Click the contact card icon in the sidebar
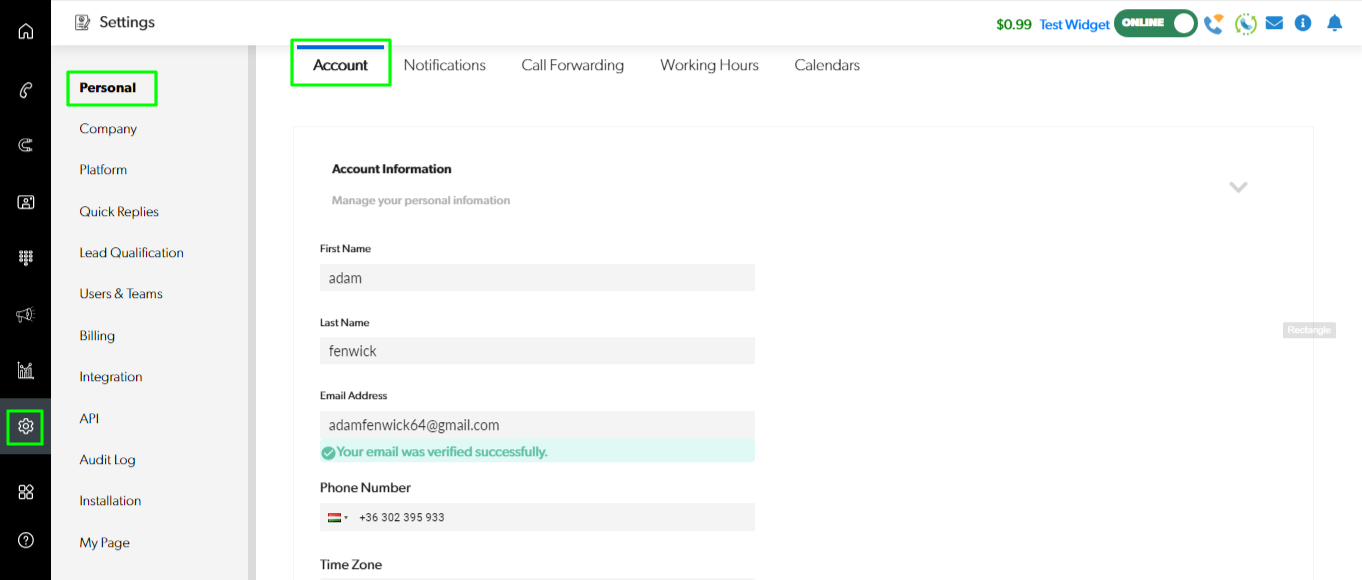Viewport: 1362px width, 580px height. (25, 202)
